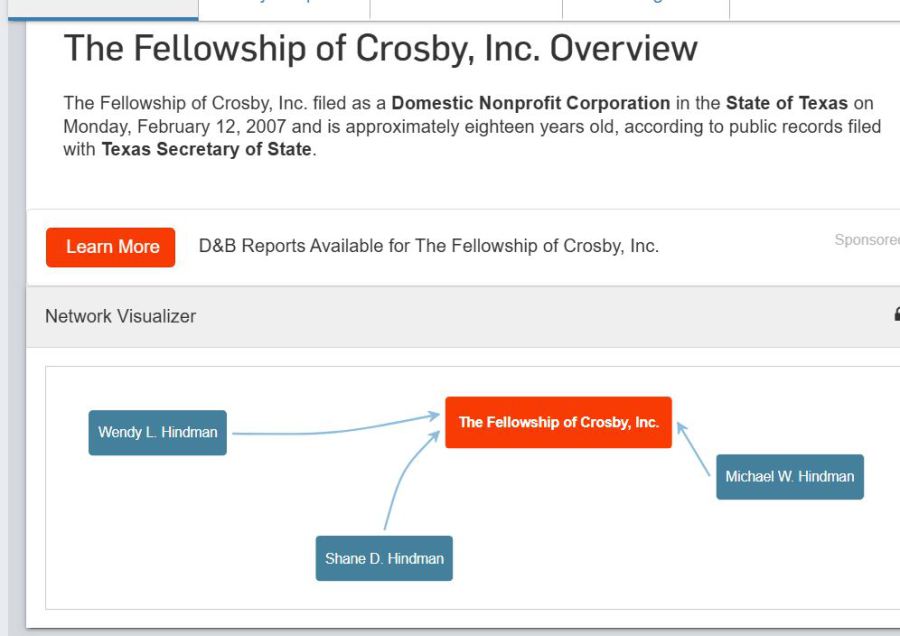Click the bold Domestic Nonprofit Corporation text
This screenshot has width=900, height=636.
pos(530,103)
